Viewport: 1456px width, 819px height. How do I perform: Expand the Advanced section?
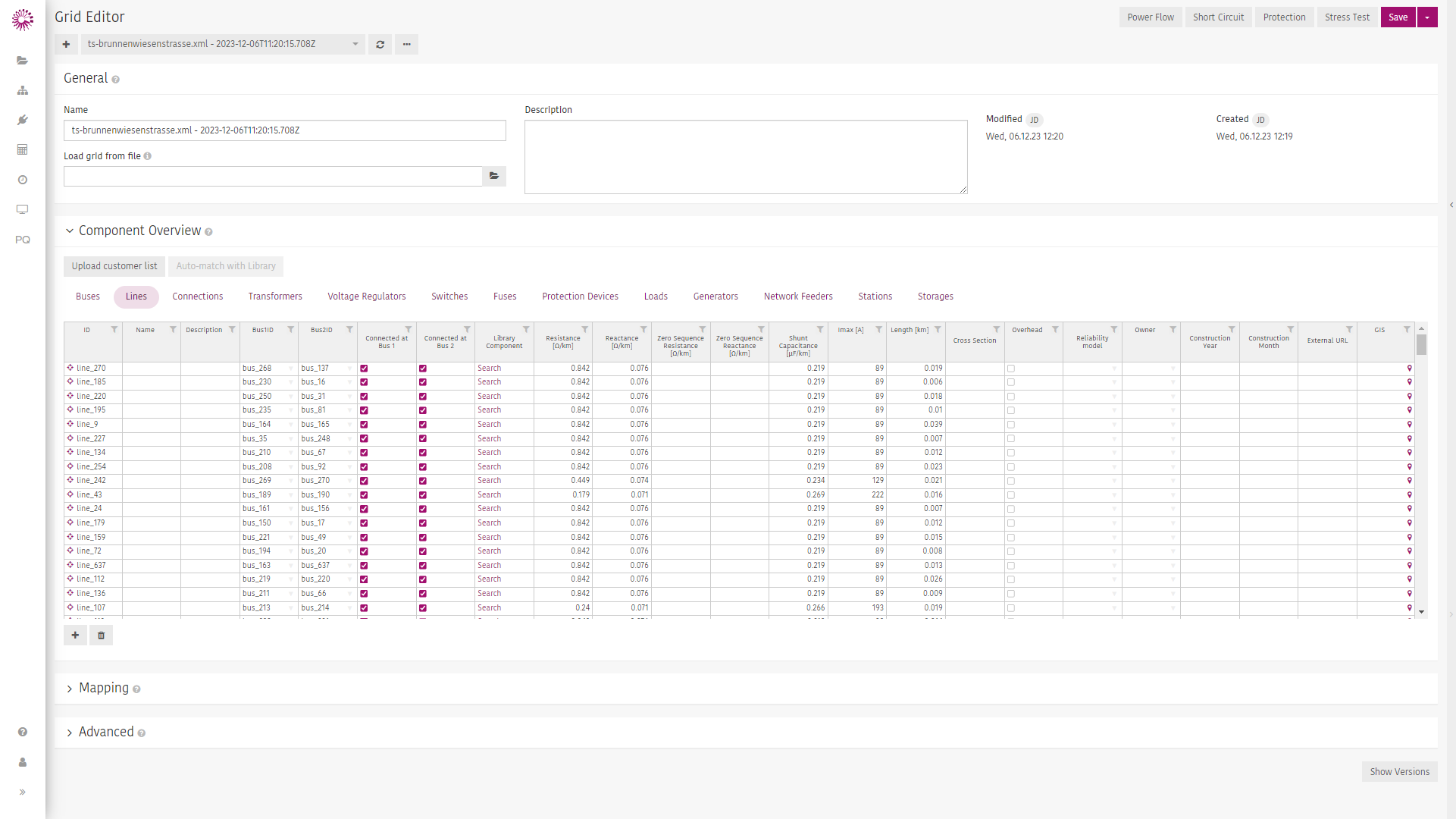tap(105, 732)
